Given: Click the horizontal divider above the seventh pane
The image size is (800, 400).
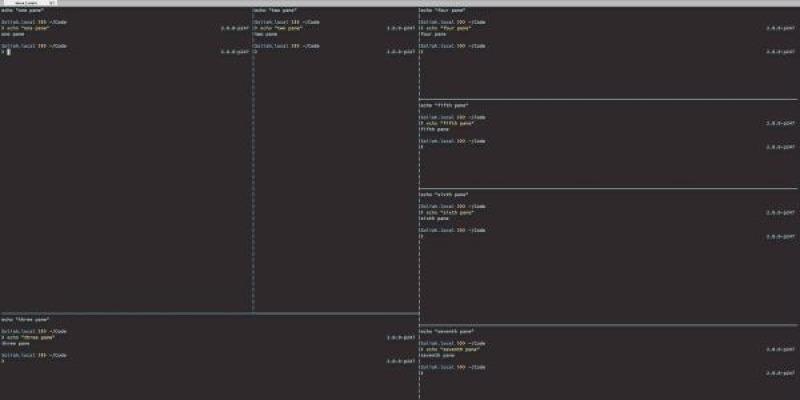Looking at the screenshot, I should pyautogui.click(x=608, y=325).
